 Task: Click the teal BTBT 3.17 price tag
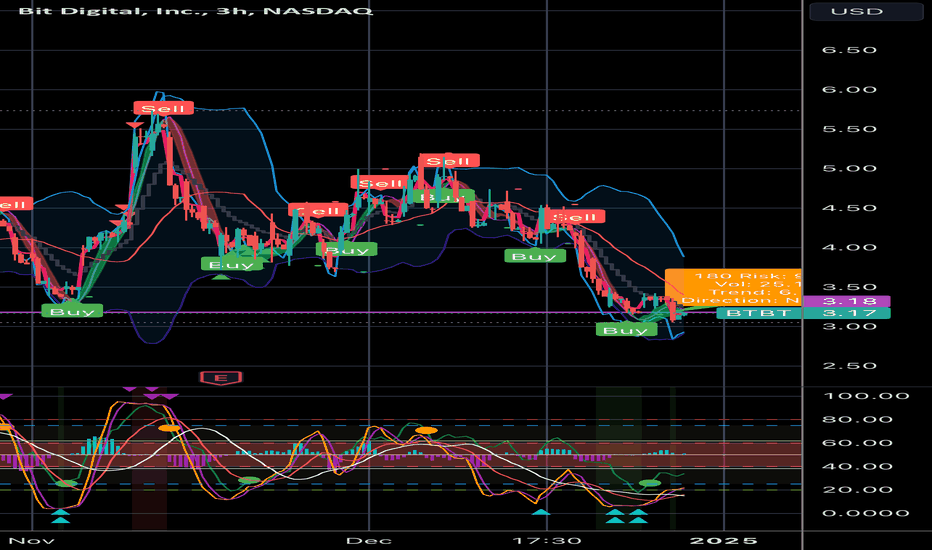[x=804, y=313]
